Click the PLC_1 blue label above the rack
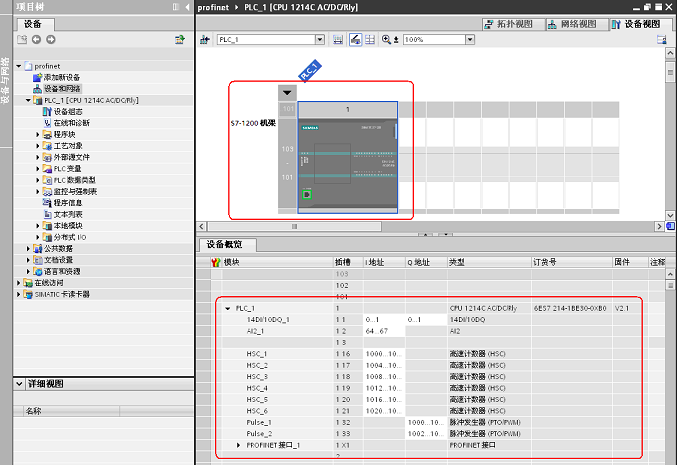The image size is (677, 465). 310,71
